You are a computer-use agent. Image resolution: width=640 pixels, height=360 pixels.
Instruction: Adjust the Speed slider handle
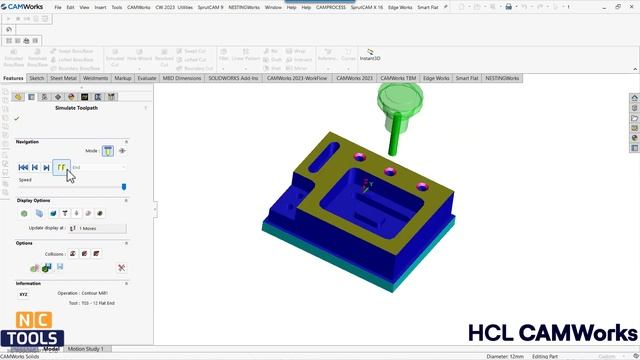[x=124, y=187]
